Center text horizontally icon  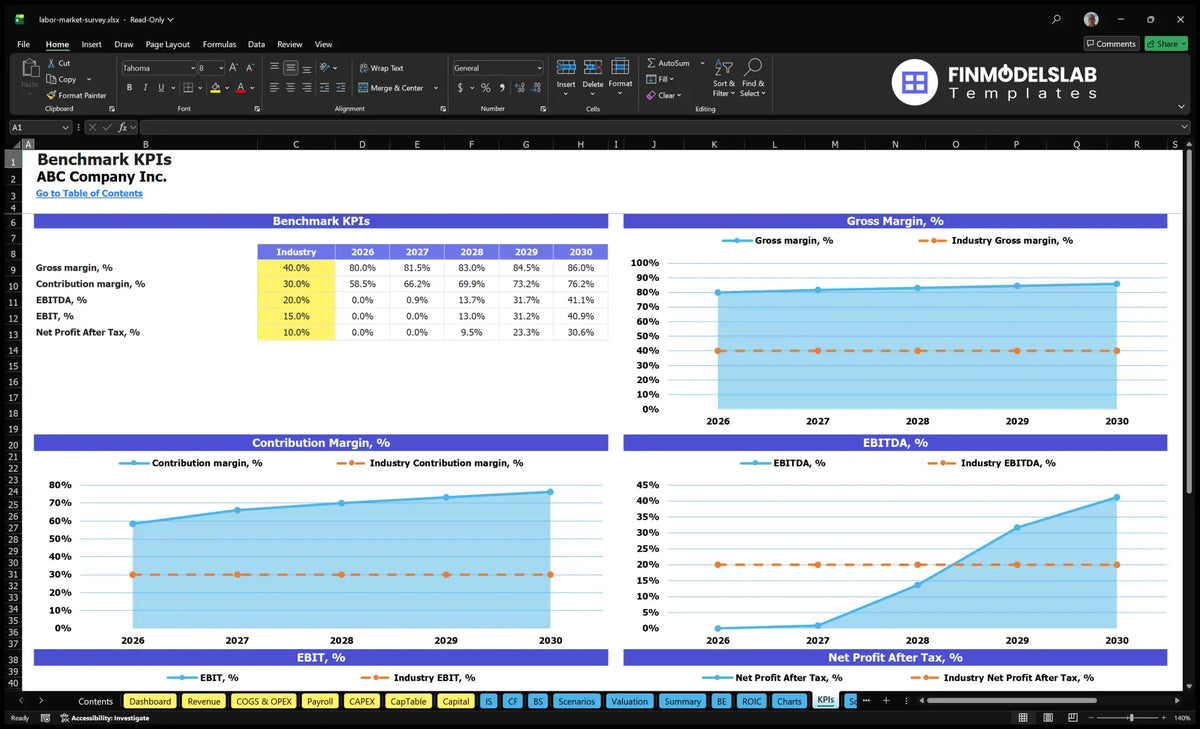tap(290, 88)
